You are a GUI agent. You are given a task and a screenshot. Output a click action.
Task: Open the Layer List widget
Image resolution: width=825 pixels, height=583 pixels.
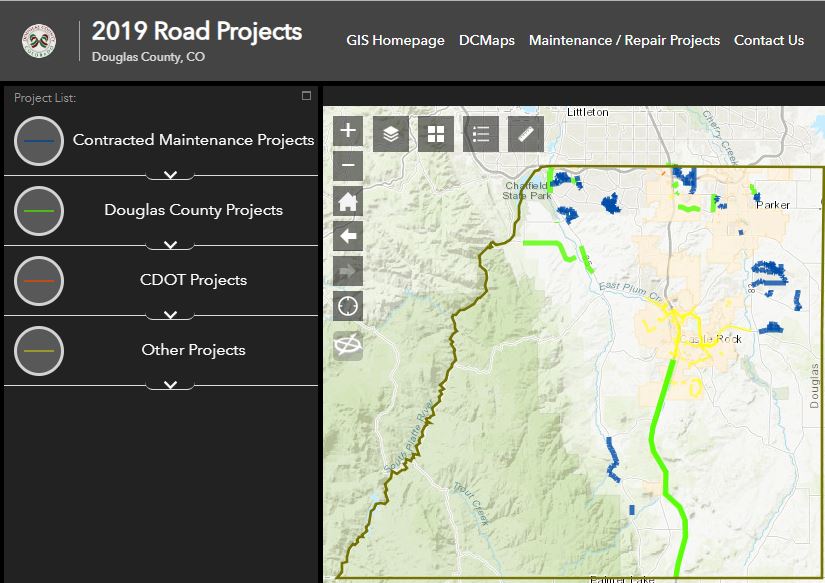[391, 134]
